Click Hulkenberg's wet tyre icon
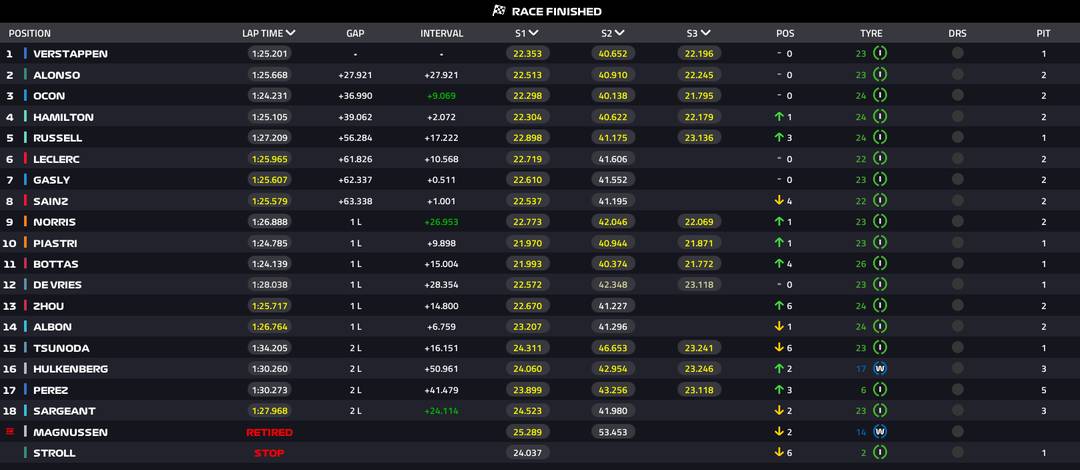Screen dimensions: 1080x470 [880, 369]
